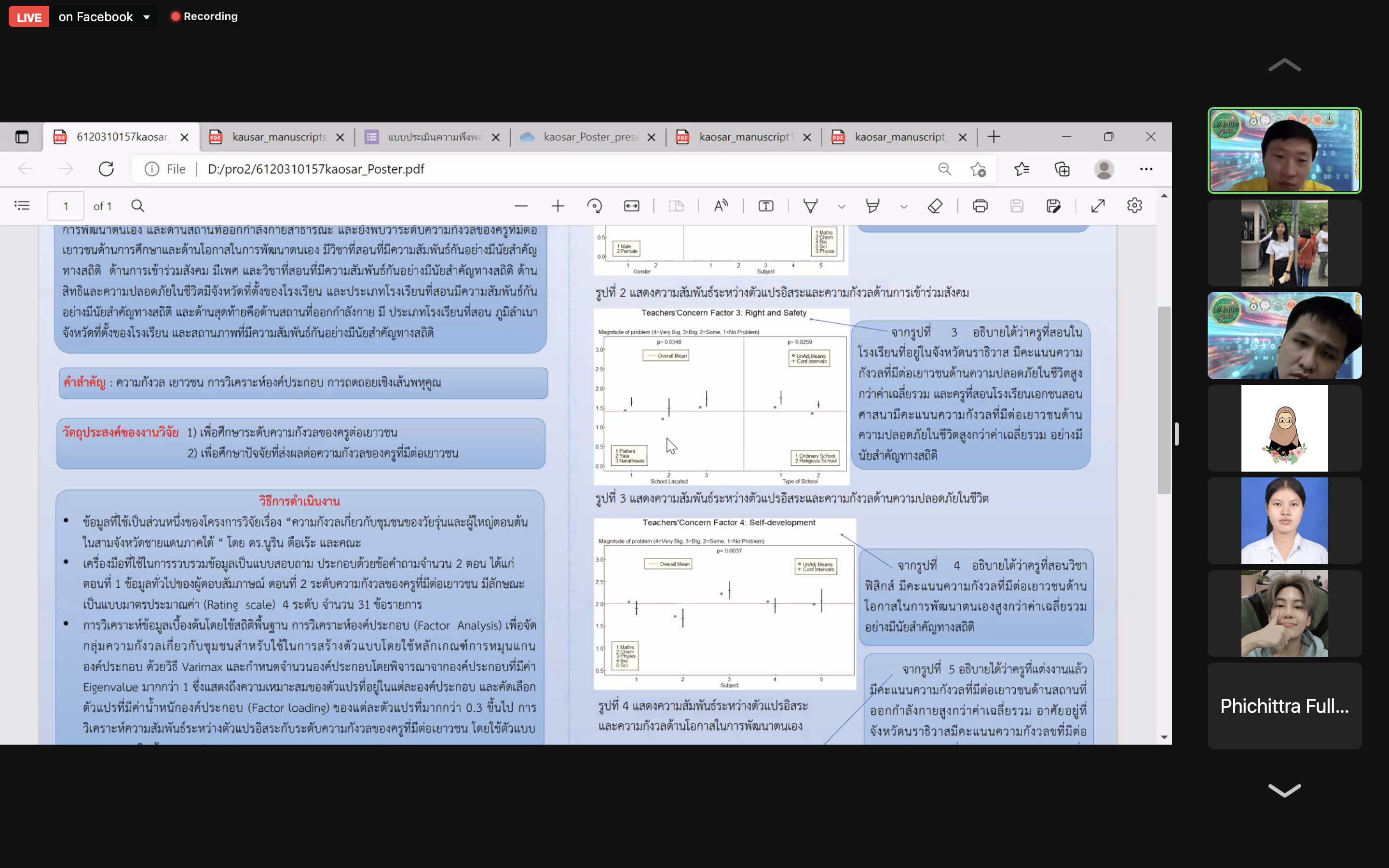
Task: Enter PDF full screen mode
Action: click(x=1098, y=205)
